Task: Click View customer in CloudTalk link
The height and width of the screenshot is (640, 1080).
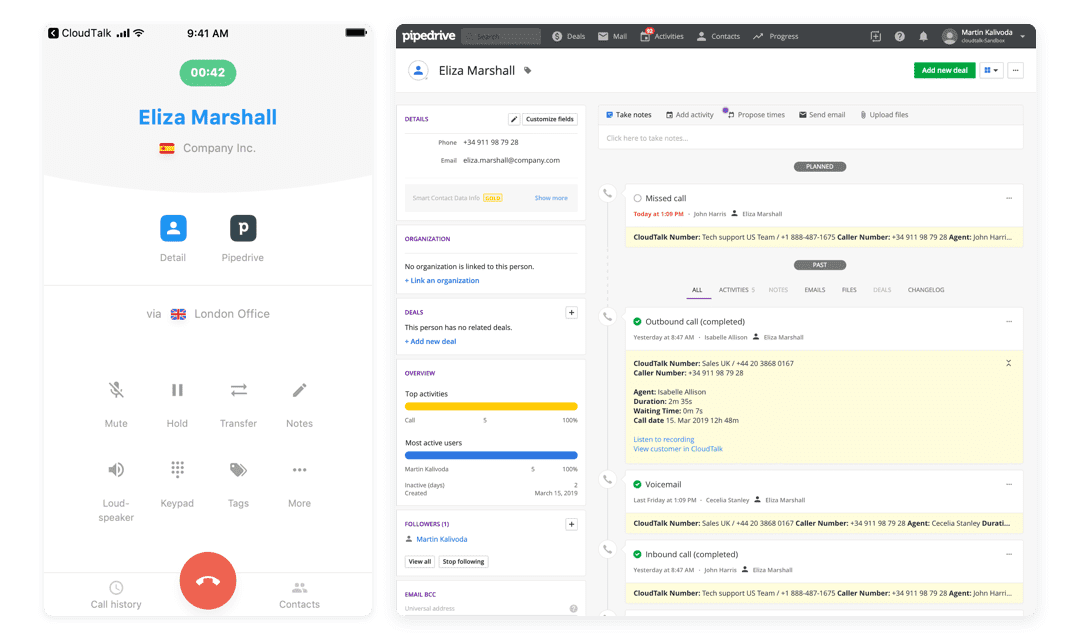Action: pyautogui.click(x=678, y=449)
